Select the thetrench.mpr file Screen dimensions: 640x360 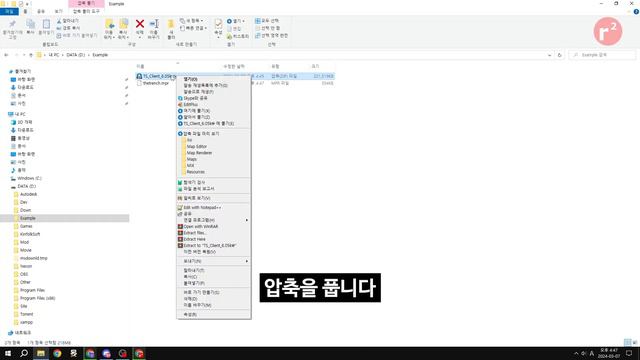point(156,83)
